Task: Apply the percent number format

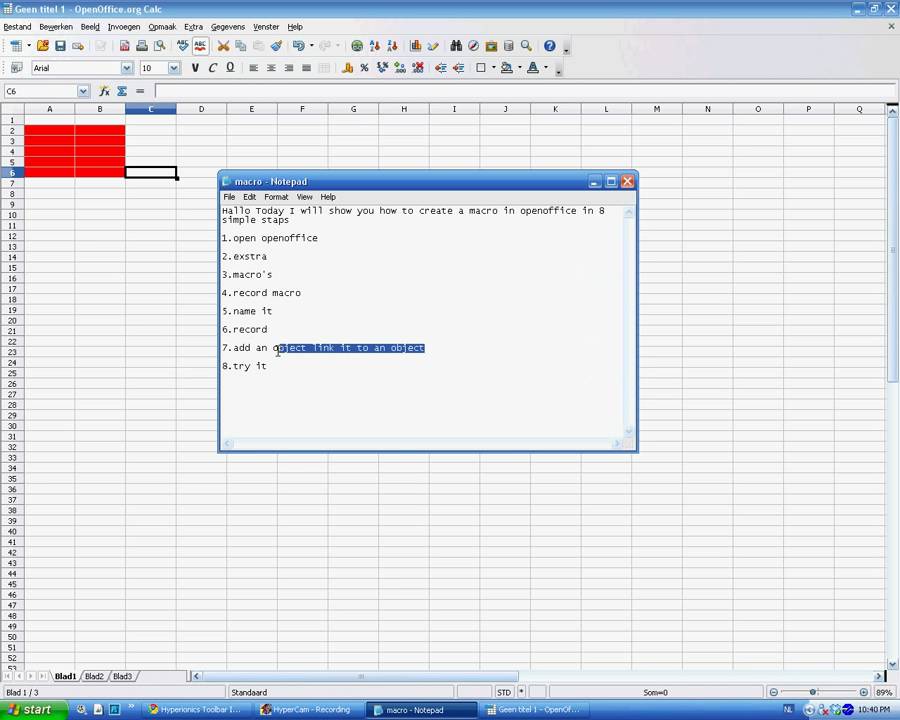Action: point(364,68)
